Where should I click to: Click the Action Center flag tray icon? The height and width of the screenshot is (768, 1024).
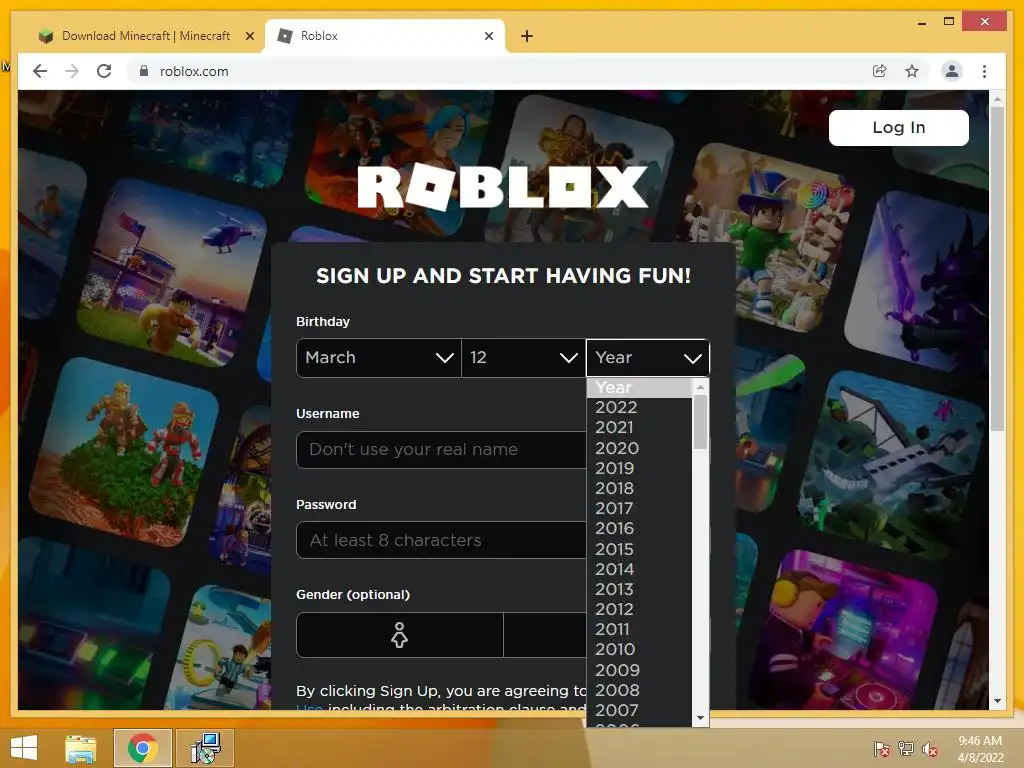coord(881,749)
